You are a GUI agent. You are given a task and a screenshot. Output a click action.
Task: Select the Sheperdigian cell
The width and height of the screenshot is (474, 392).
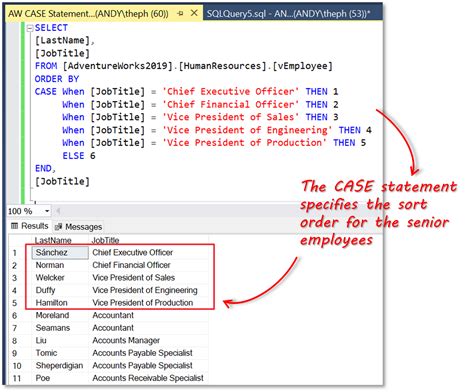tap(60, 366)
